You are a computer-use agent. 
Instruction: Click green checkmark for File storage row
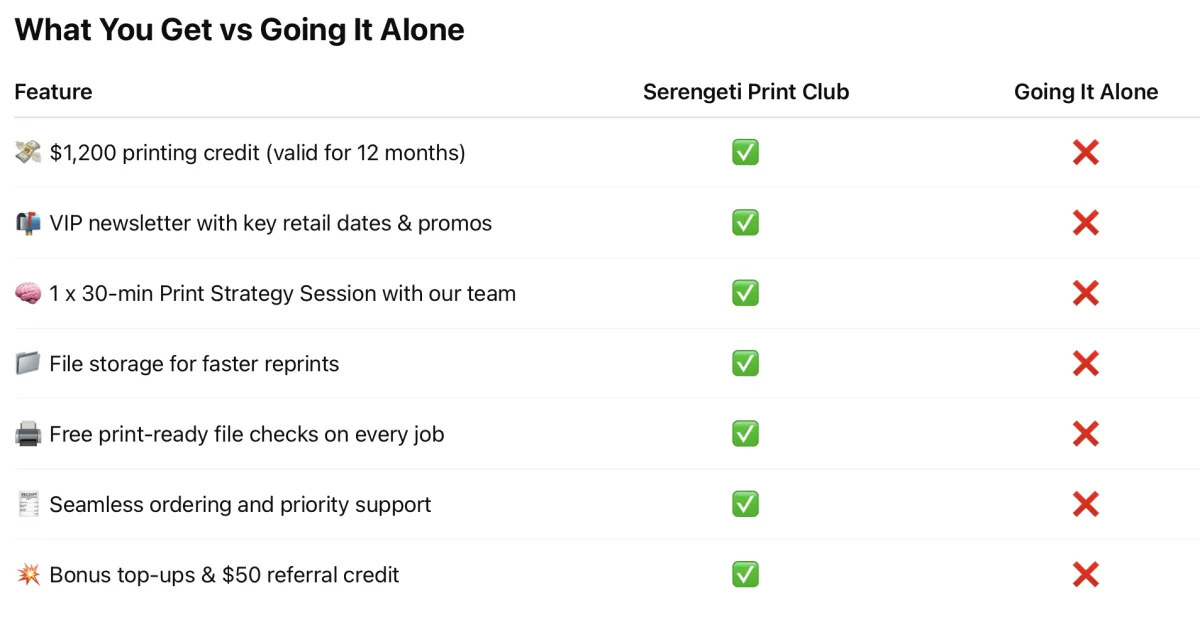coord(745,364)
